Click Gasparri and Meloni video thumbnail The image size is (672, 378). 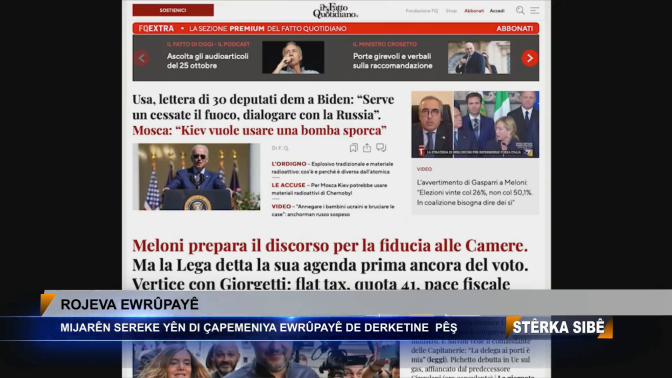475,124
